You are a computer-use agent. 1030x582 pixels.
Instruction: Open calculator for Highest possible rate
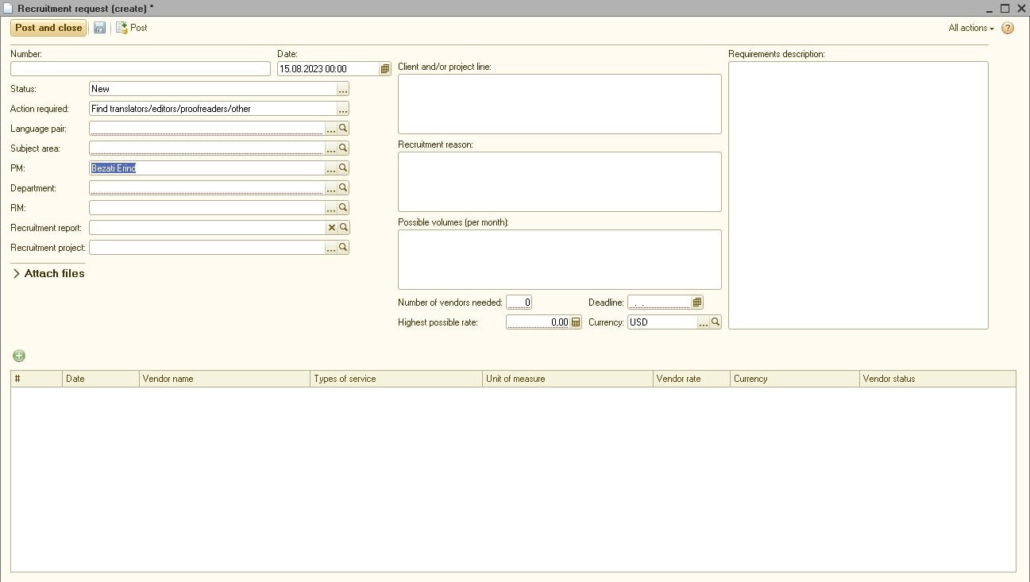point(576,323)
